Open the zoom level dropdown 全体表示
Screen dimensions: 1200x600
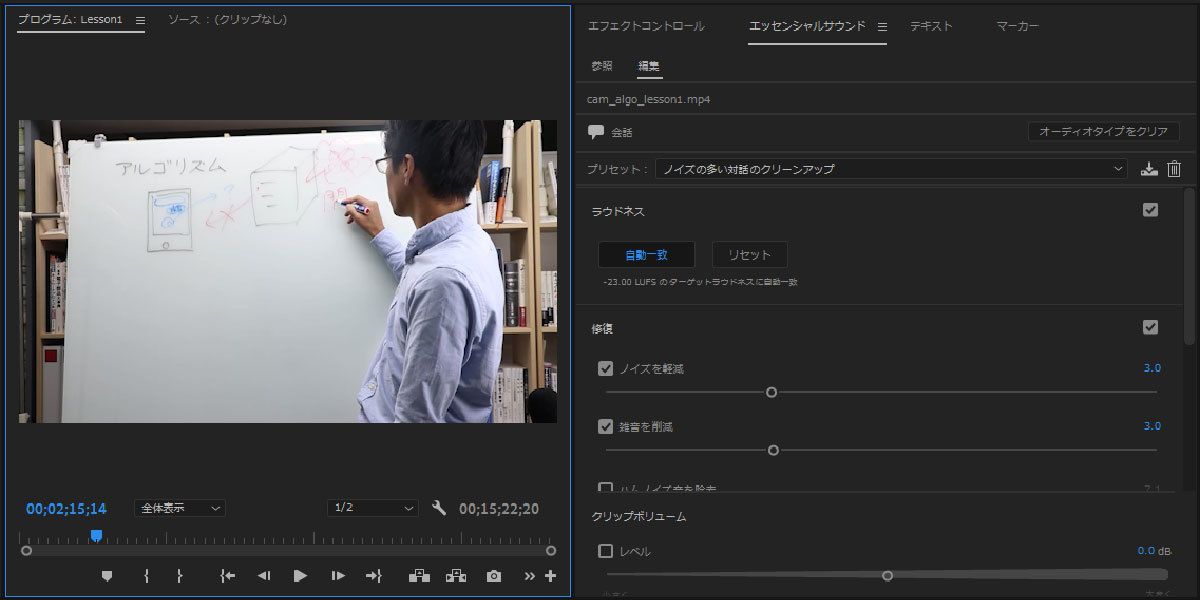[x=180, y=508]
